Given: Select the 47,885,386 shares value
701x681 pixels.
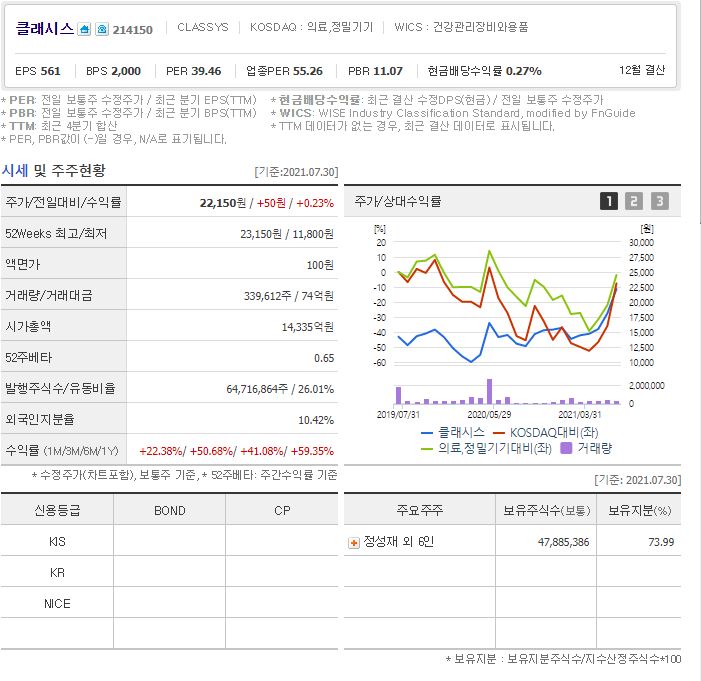Looking at the screenshot, I should (x=563, y=542).
